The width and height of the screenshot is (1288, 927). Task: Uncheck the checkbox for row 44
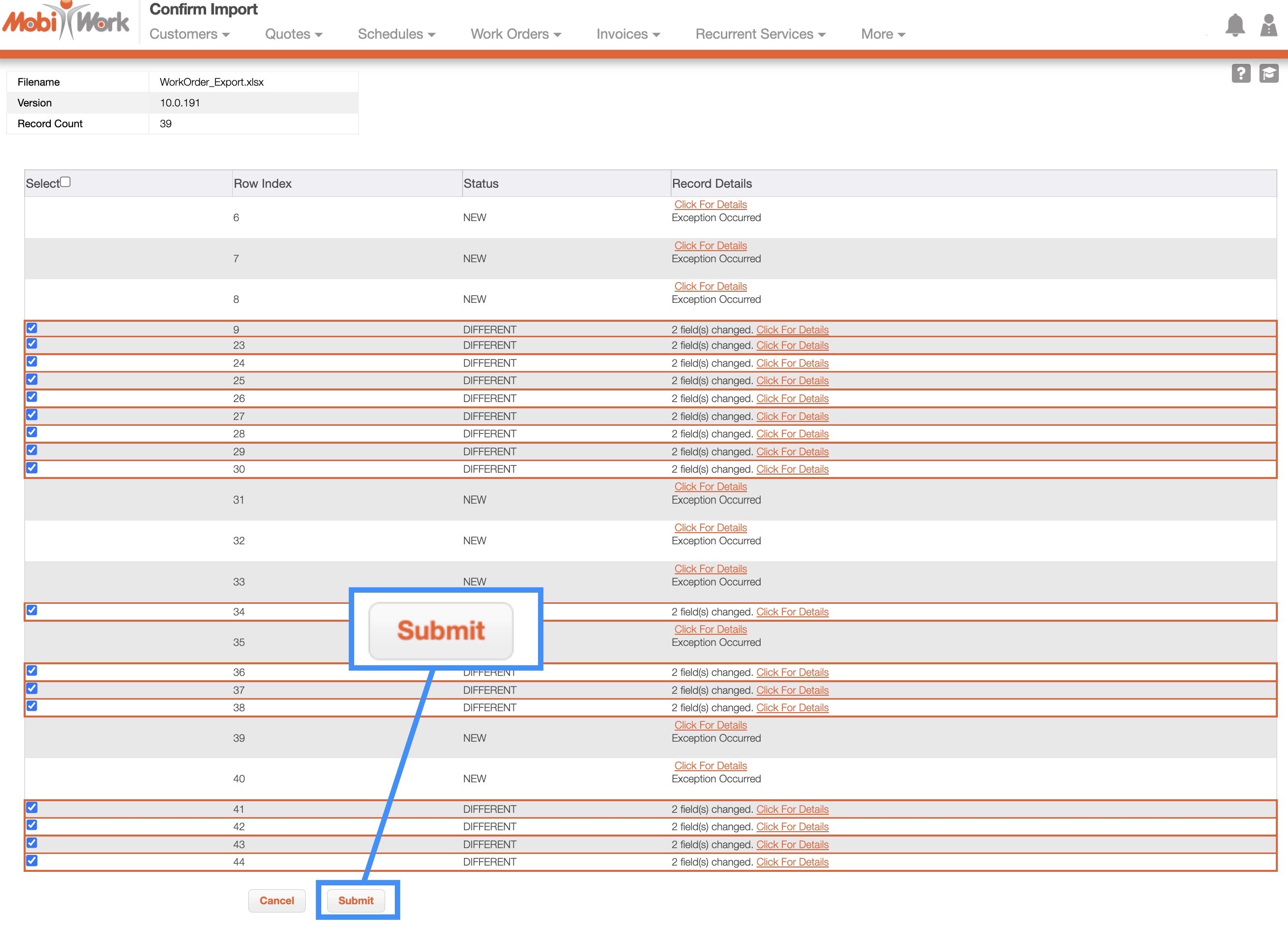[x=32, y=860]
